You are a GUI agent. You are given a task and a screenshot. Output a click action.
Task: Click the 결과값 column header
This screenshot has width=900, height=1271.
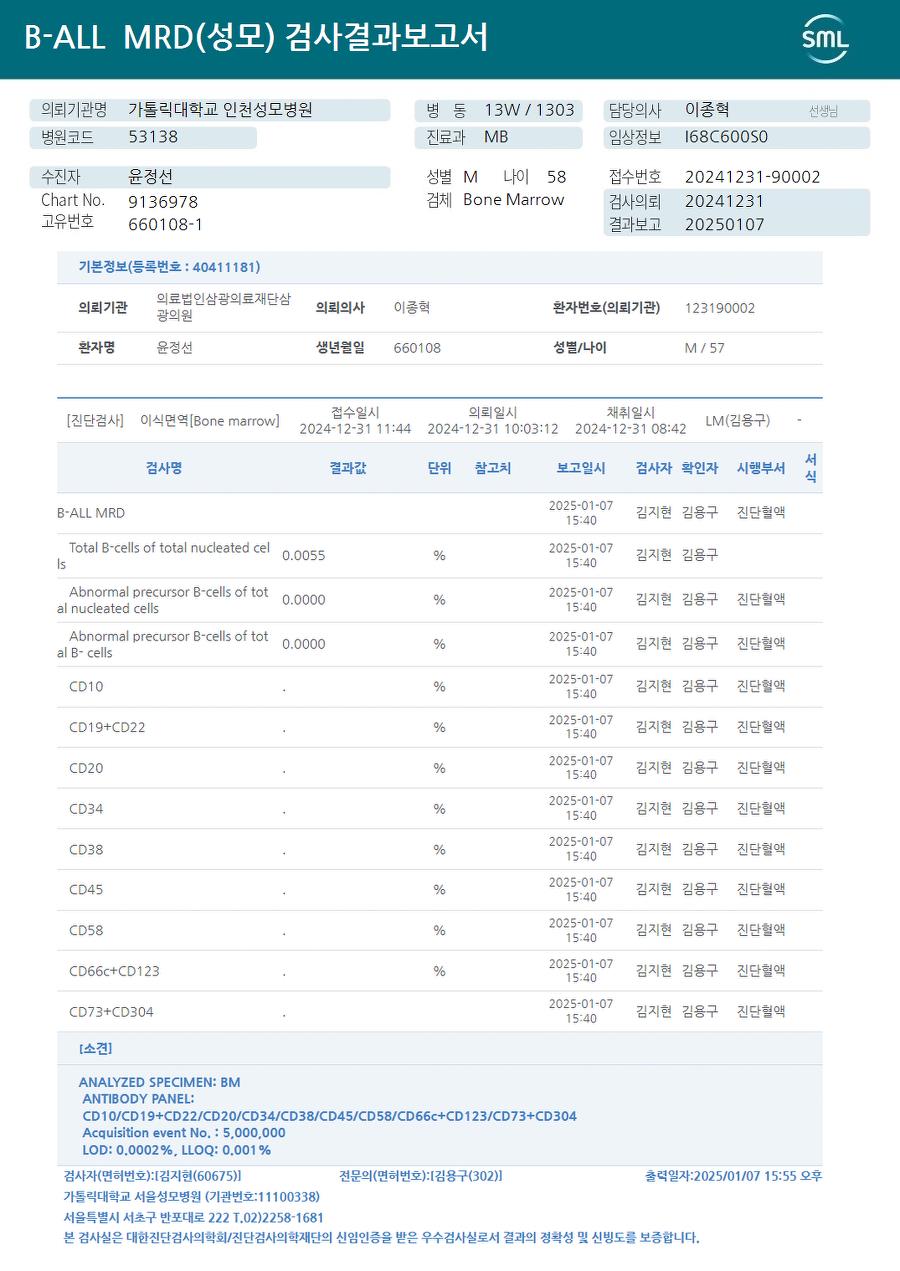point(348,468)
